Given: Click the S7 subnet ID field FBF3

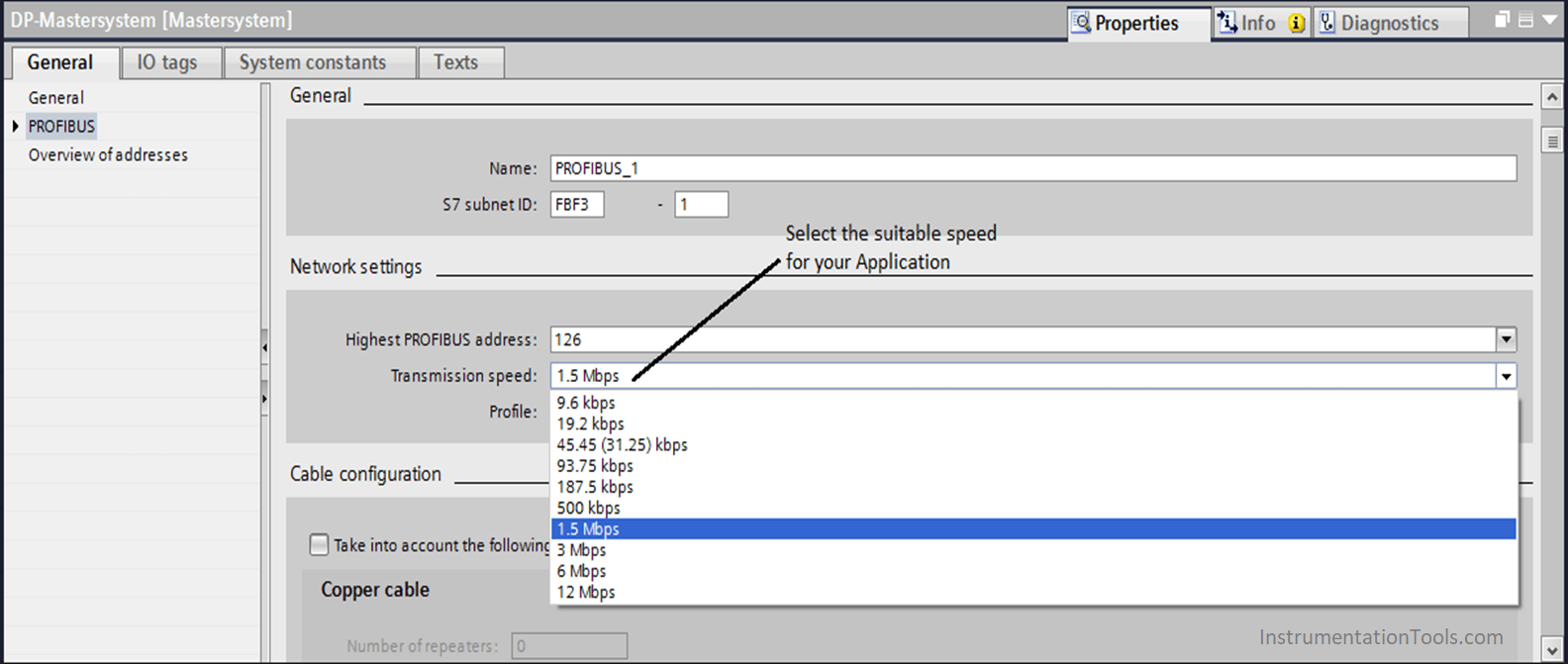Looking at the screenshot, I should pos(577,205).
